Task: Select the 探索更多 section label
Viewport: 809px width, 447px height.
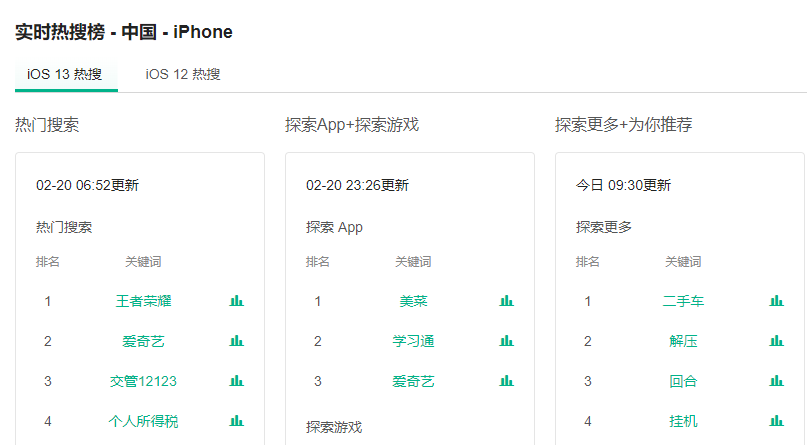Action: tap(604, 227)
